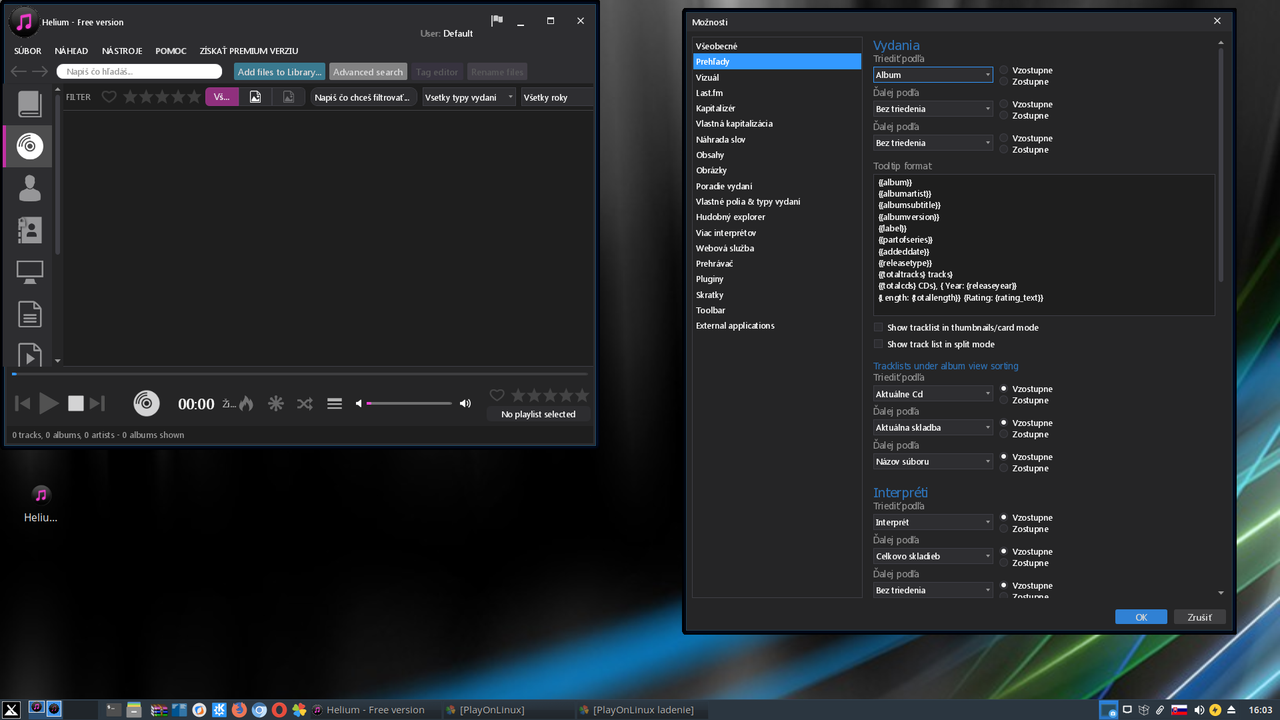Screen dimensions: 1280x720
Task: Mark current track favorite with player heart
Action: tap(497, 396)
